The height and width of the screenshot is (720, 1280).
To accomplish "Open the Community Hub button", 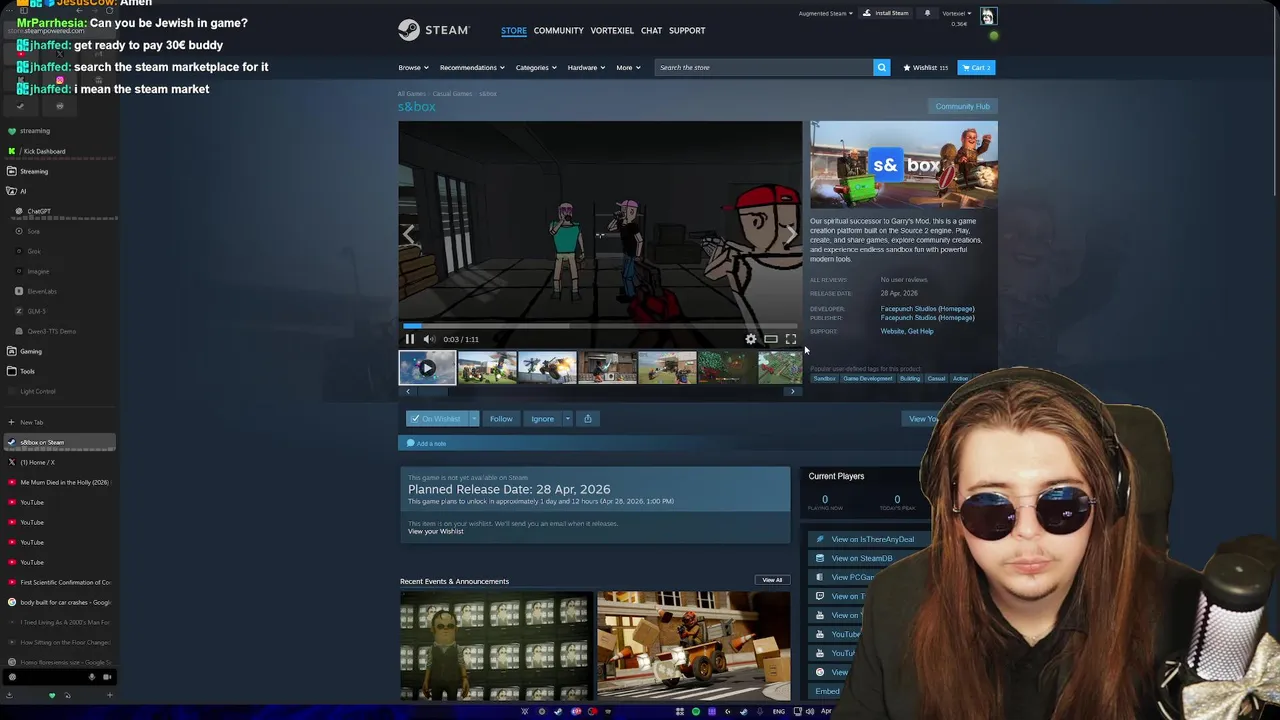I will coord(962,106).
